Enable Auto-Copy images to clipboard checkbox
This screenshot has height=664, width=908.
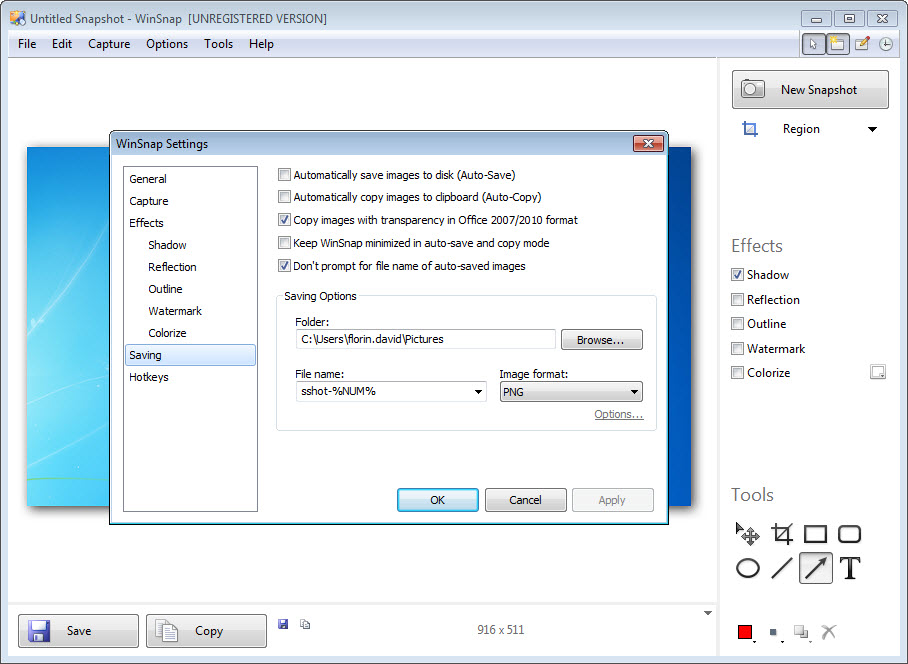284,197
